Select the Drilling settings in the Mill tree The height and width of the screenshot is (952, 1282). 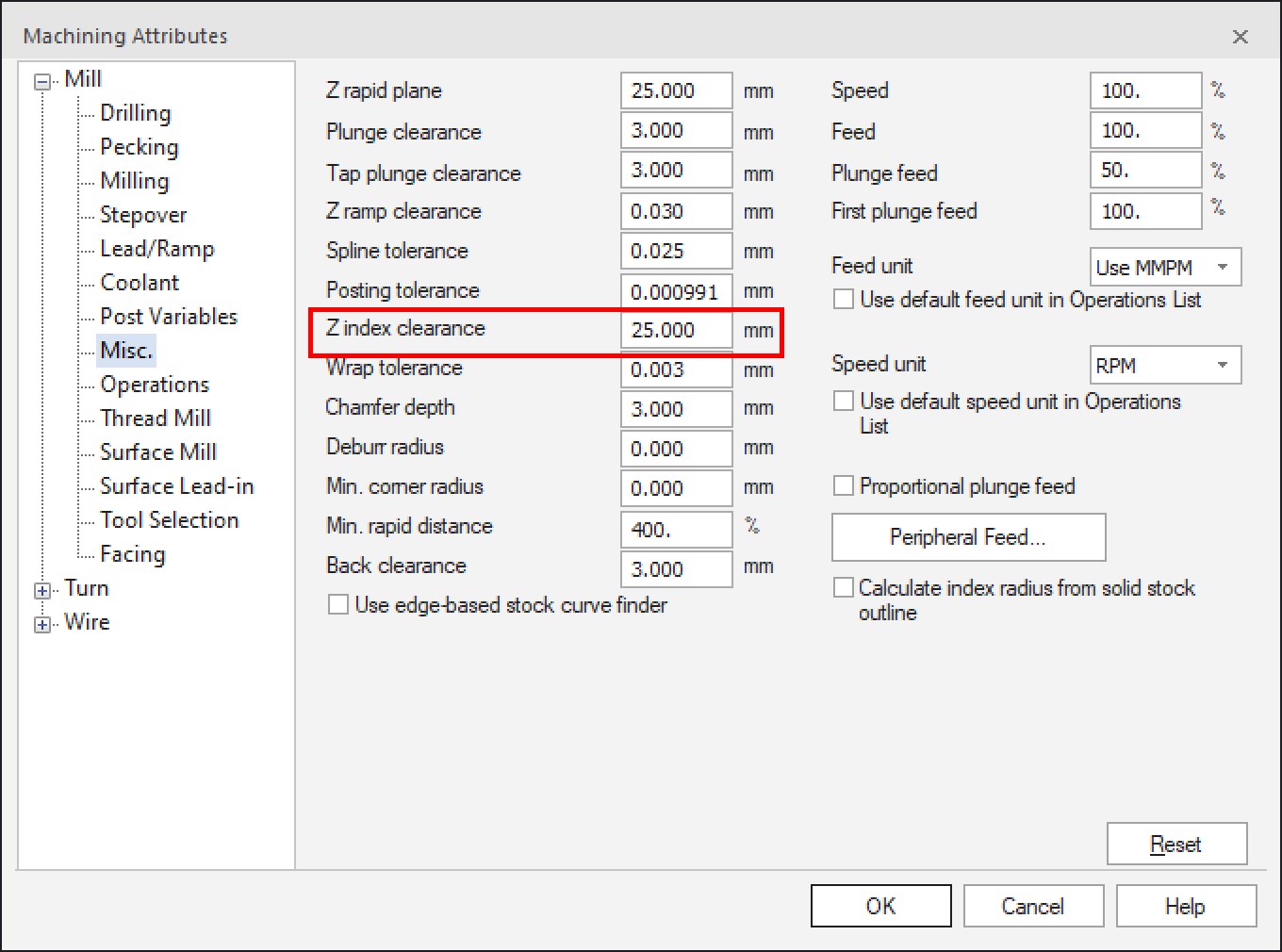[134, 112]
